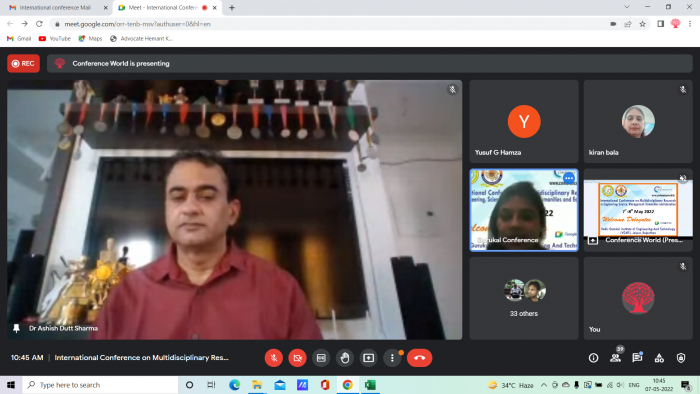Open host controls shield icon

[681, 358]
